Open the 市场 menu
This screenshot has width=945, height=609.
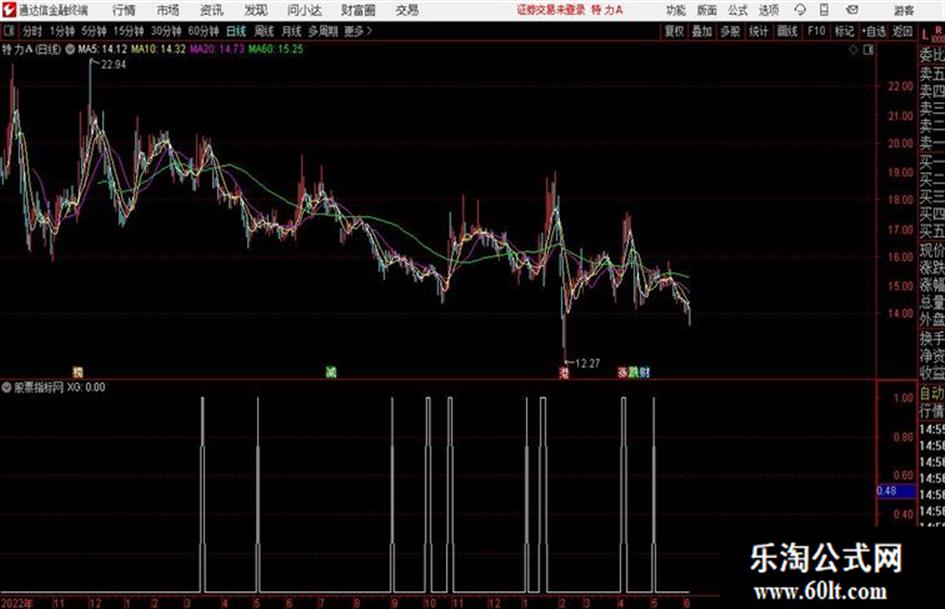pos(168,10)
